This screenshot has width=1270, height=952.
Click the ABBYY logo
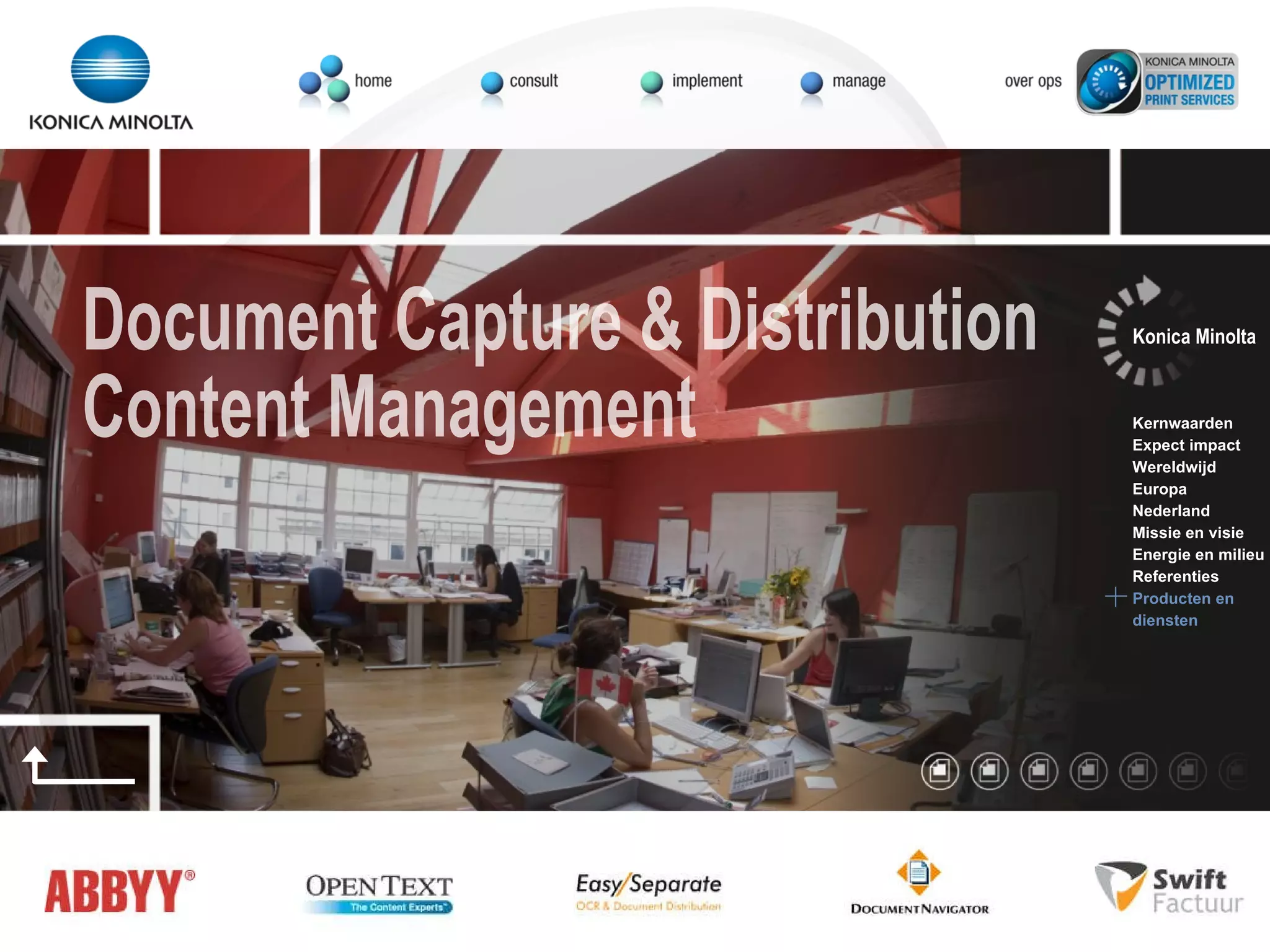120,891
